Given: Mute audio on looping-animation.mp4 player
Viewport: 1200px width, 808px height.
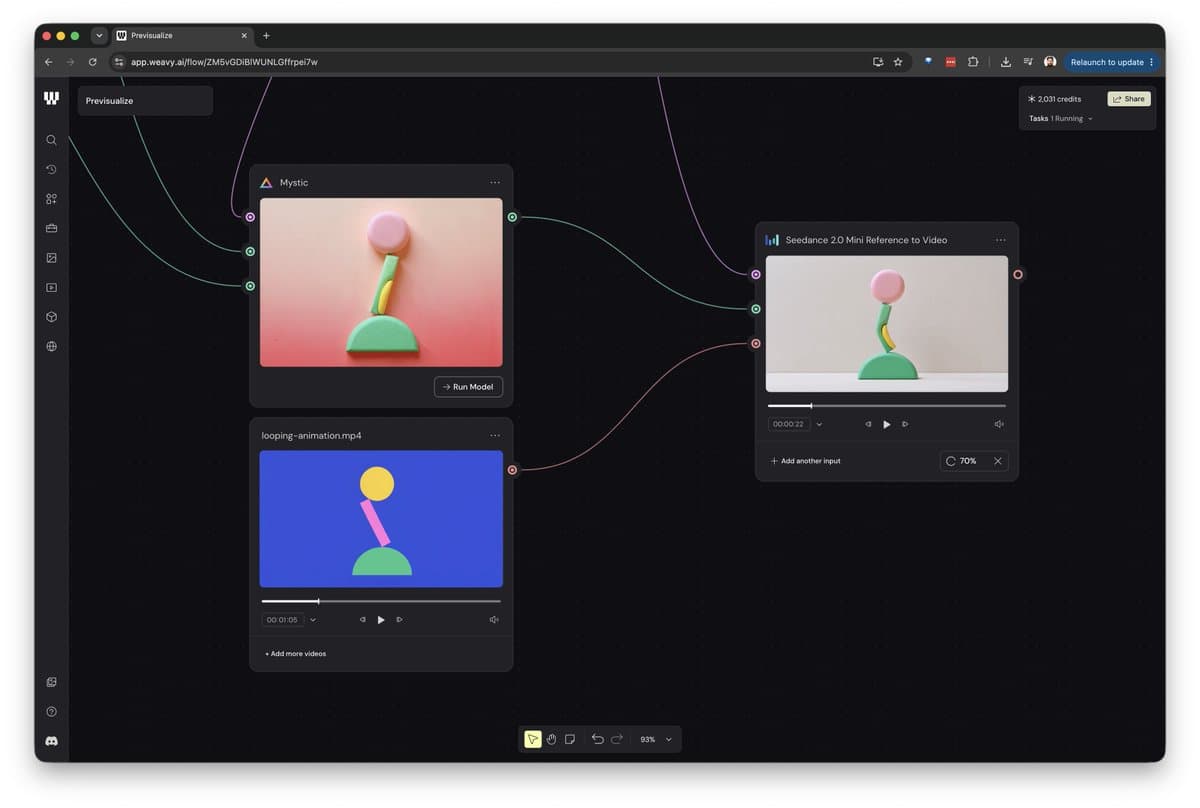Looking at the screenshot, I should (494, 620).
